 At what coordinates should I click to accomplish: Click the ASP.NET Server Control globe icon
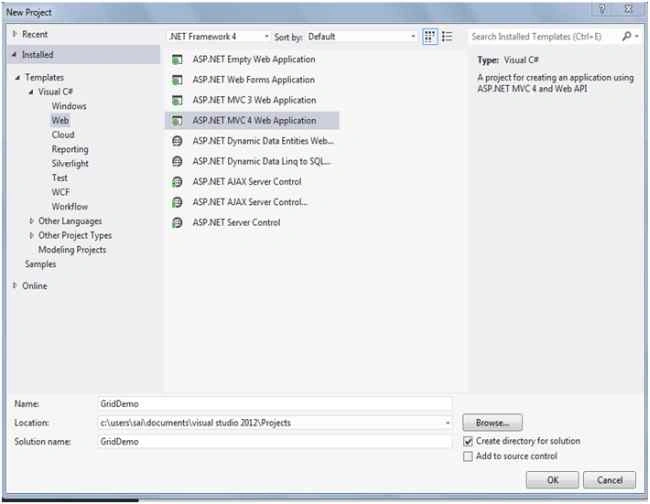(177, 223)
